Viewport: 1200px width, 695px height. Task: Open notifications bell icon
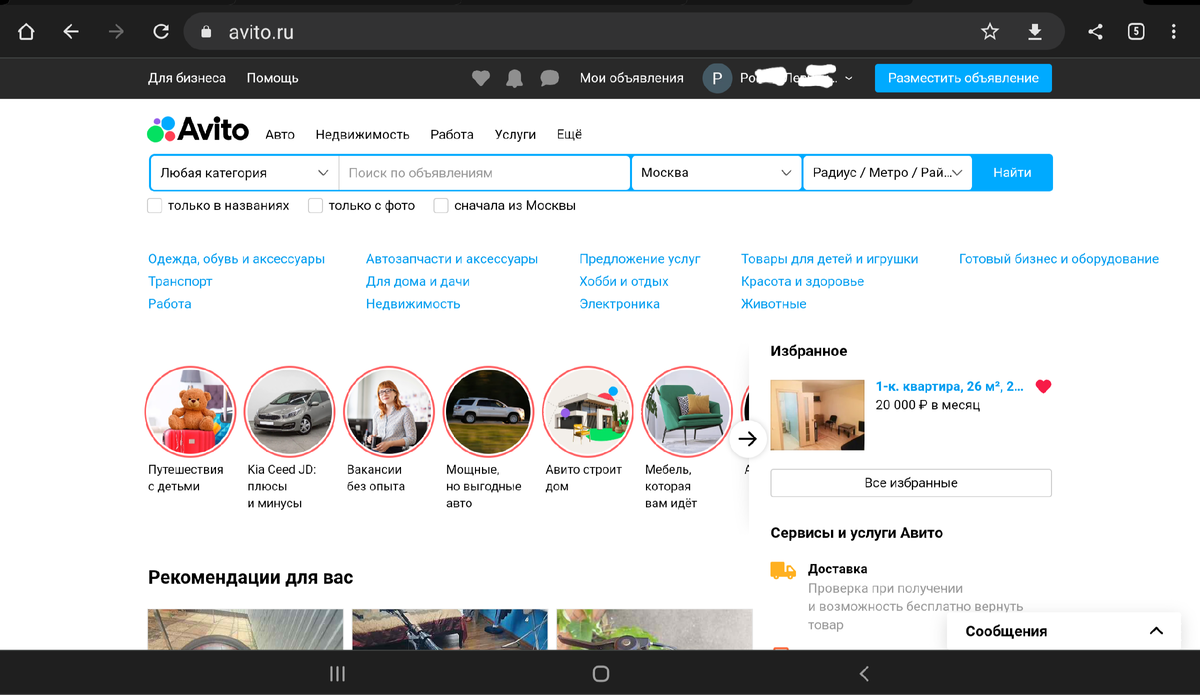coord(514,78)
